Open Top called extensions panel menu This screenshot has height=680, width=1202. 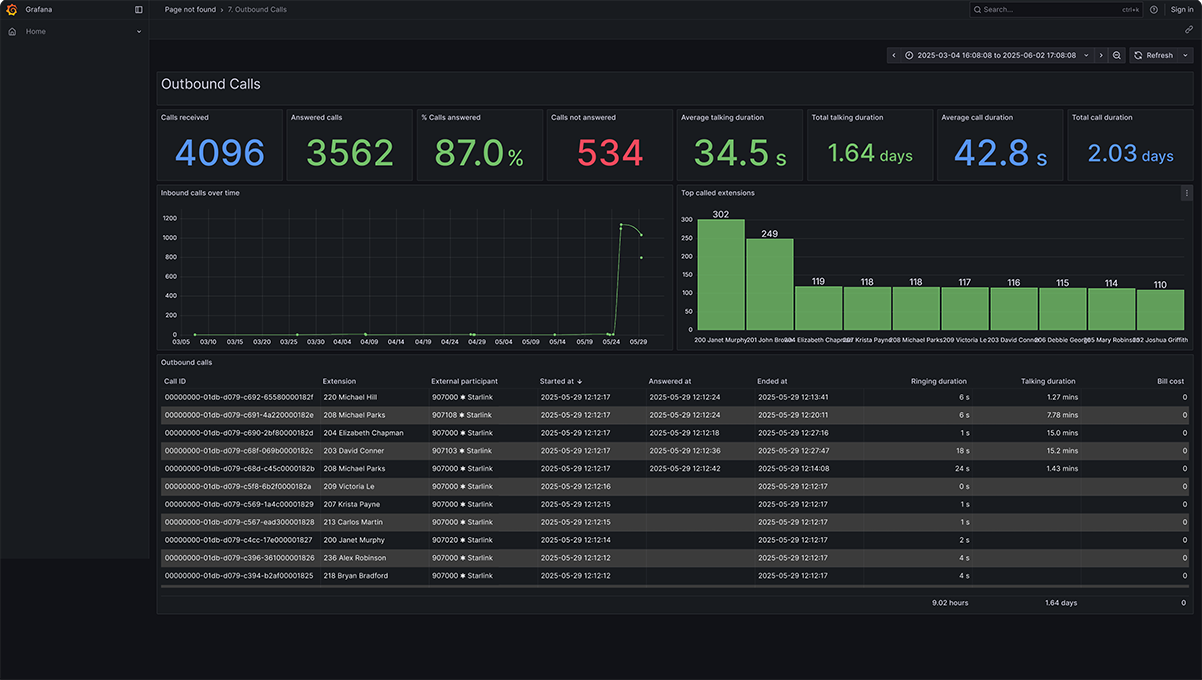1187,193
